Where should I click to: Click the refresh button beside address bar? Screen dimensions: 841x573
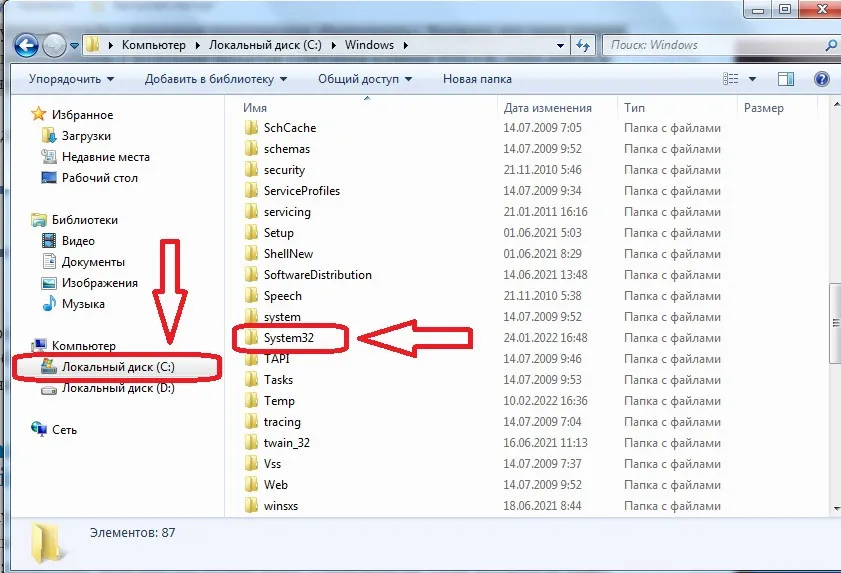click(584, 45)
